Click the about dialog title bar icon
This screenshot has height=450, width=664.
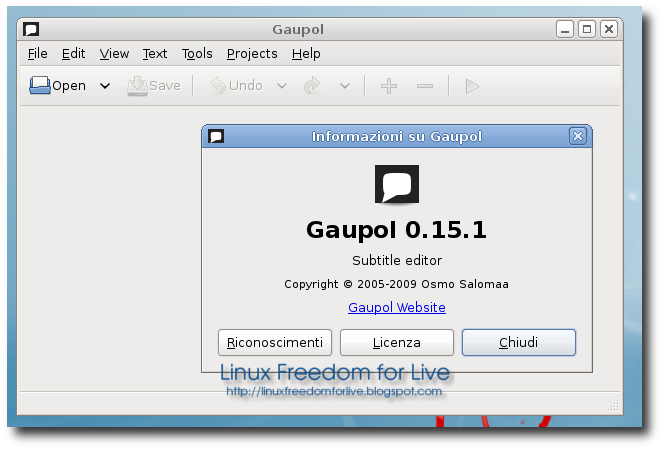(216, 136)
